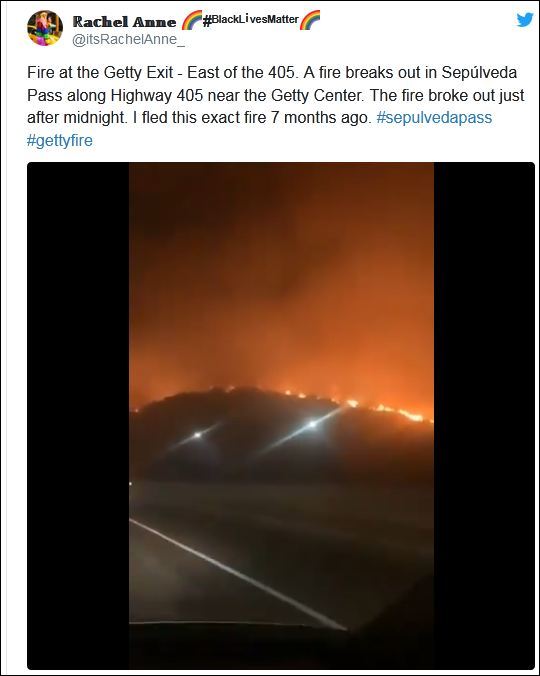Viewport: 540px width, 676px height.
Task: Click the rainbow emoji after #BlackLivesMatter
Action: tap(309, 20)
